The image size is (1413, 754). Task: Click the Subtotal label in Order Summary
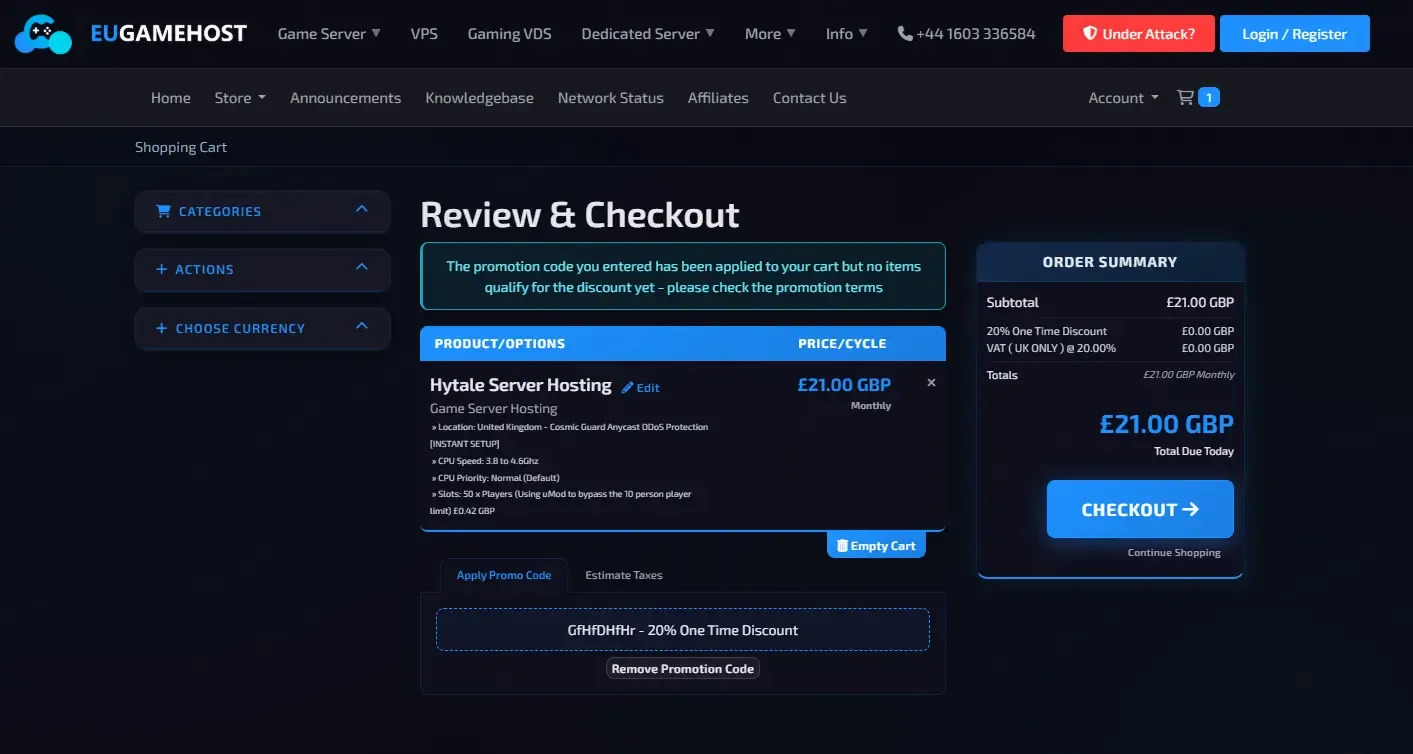pos(1013,302)
